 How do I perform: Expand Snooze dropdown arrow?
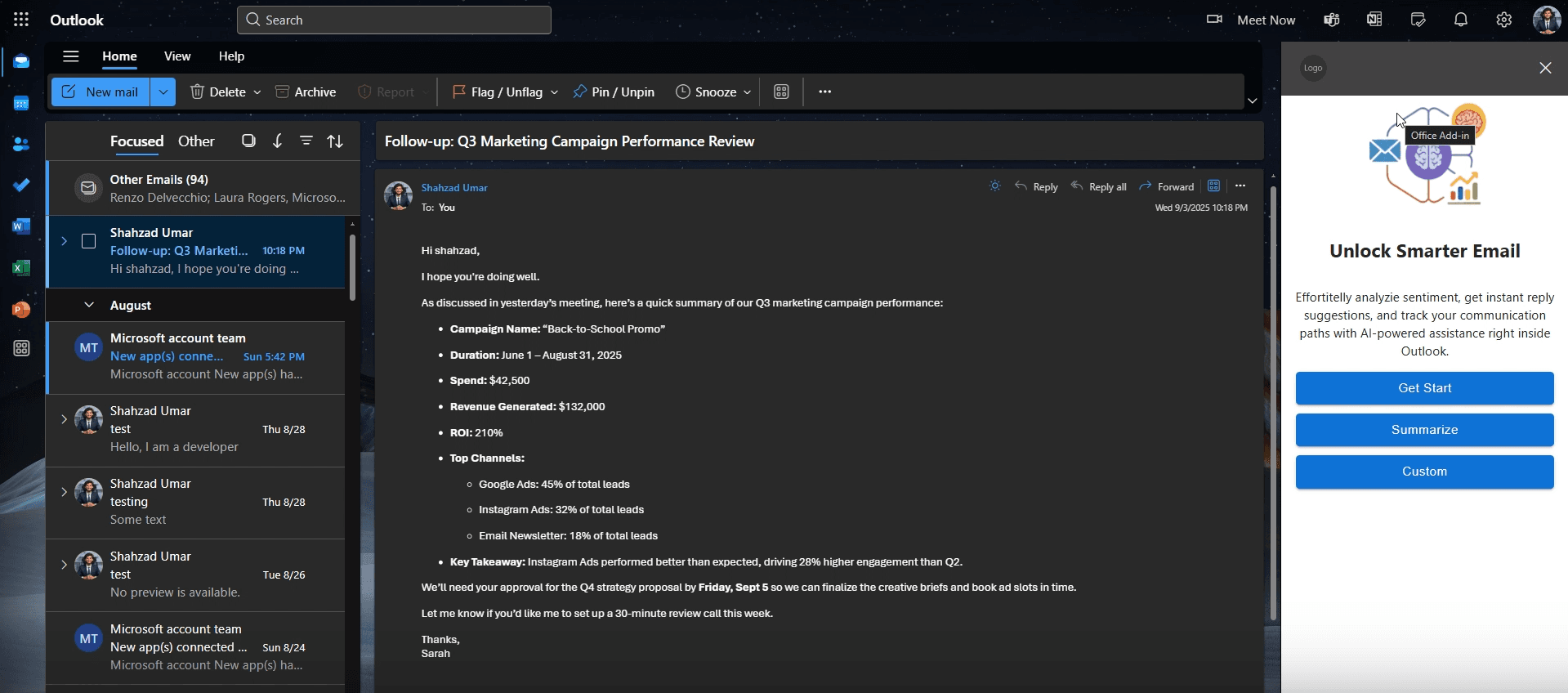[747, 92]
